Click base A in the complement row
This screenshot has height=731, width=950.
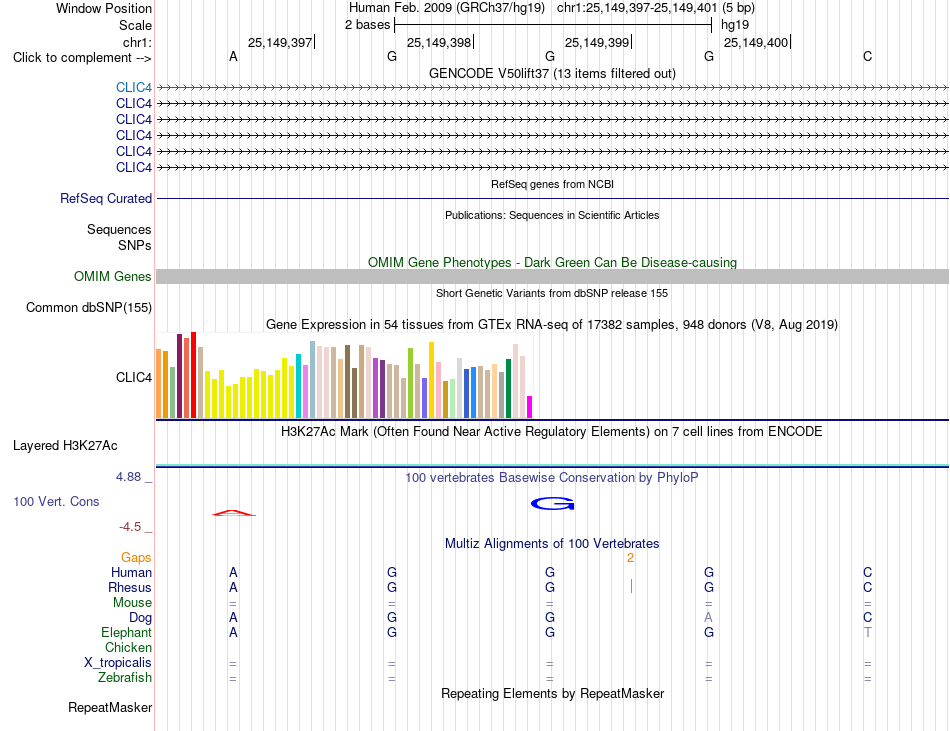click(233, 56)
